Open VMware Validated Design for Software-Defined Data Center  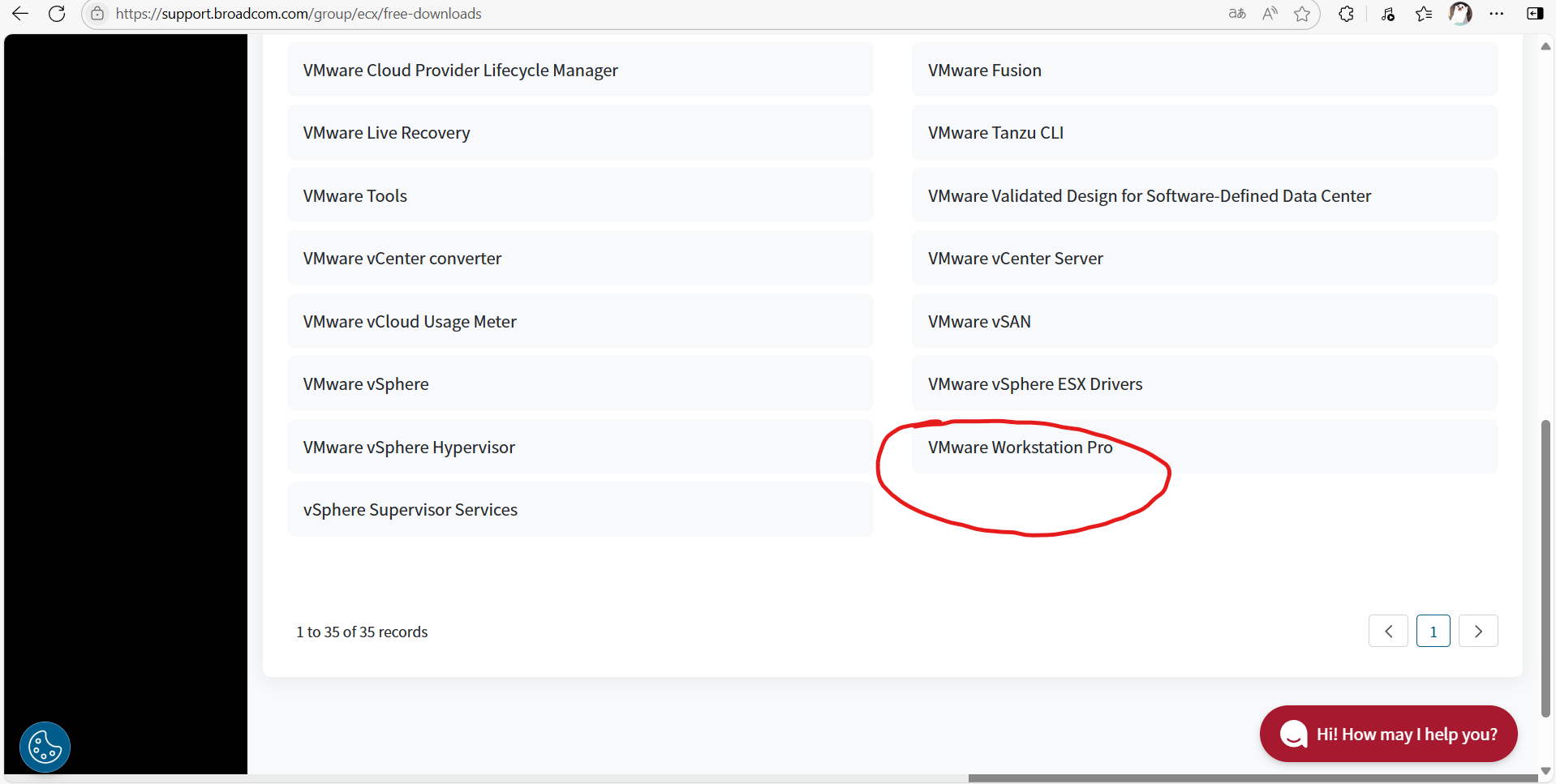1205,195
